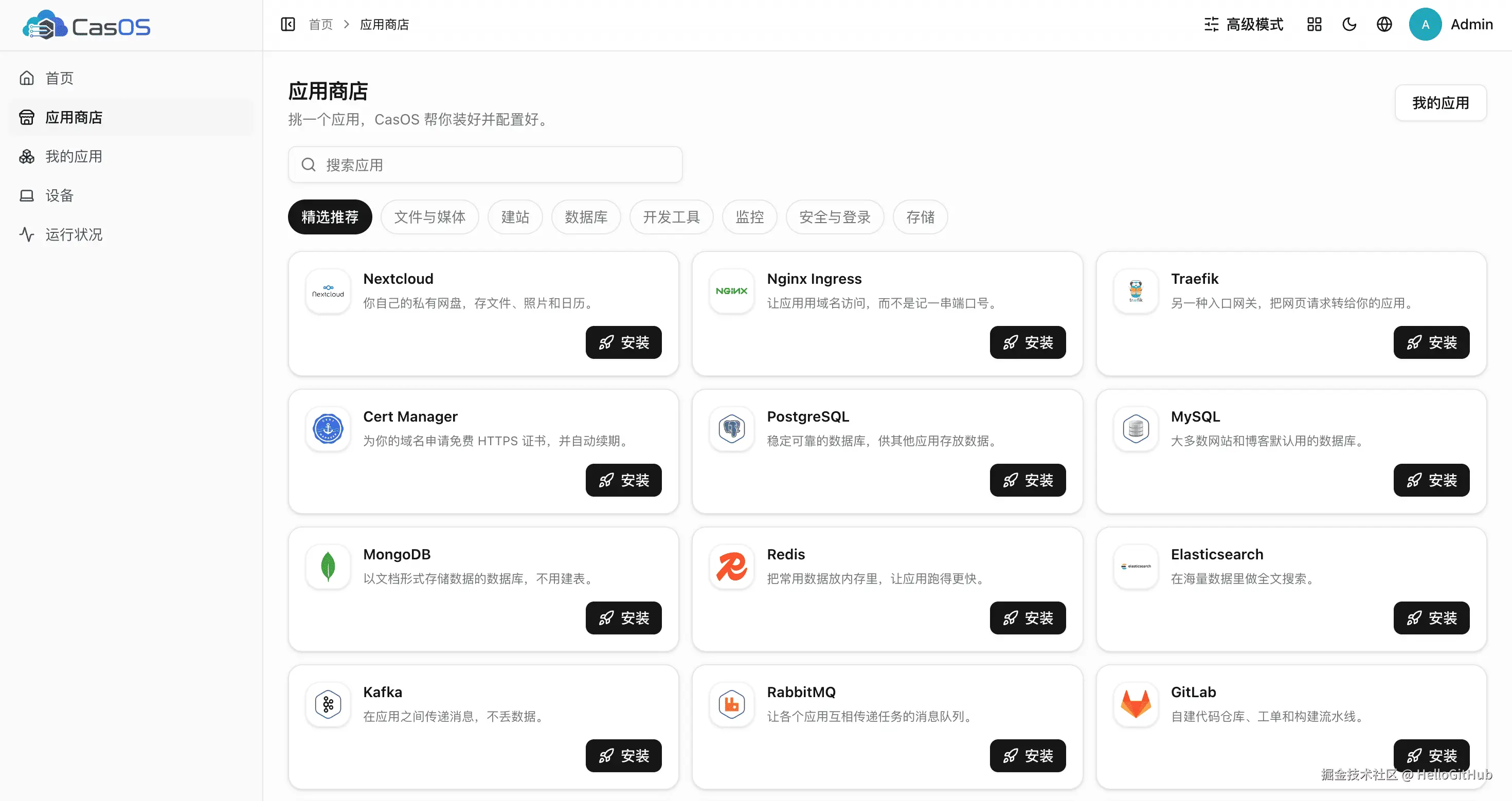Click the PostgreSQL card title
This screenshot has height=801, width=1512.
[807, 416]
